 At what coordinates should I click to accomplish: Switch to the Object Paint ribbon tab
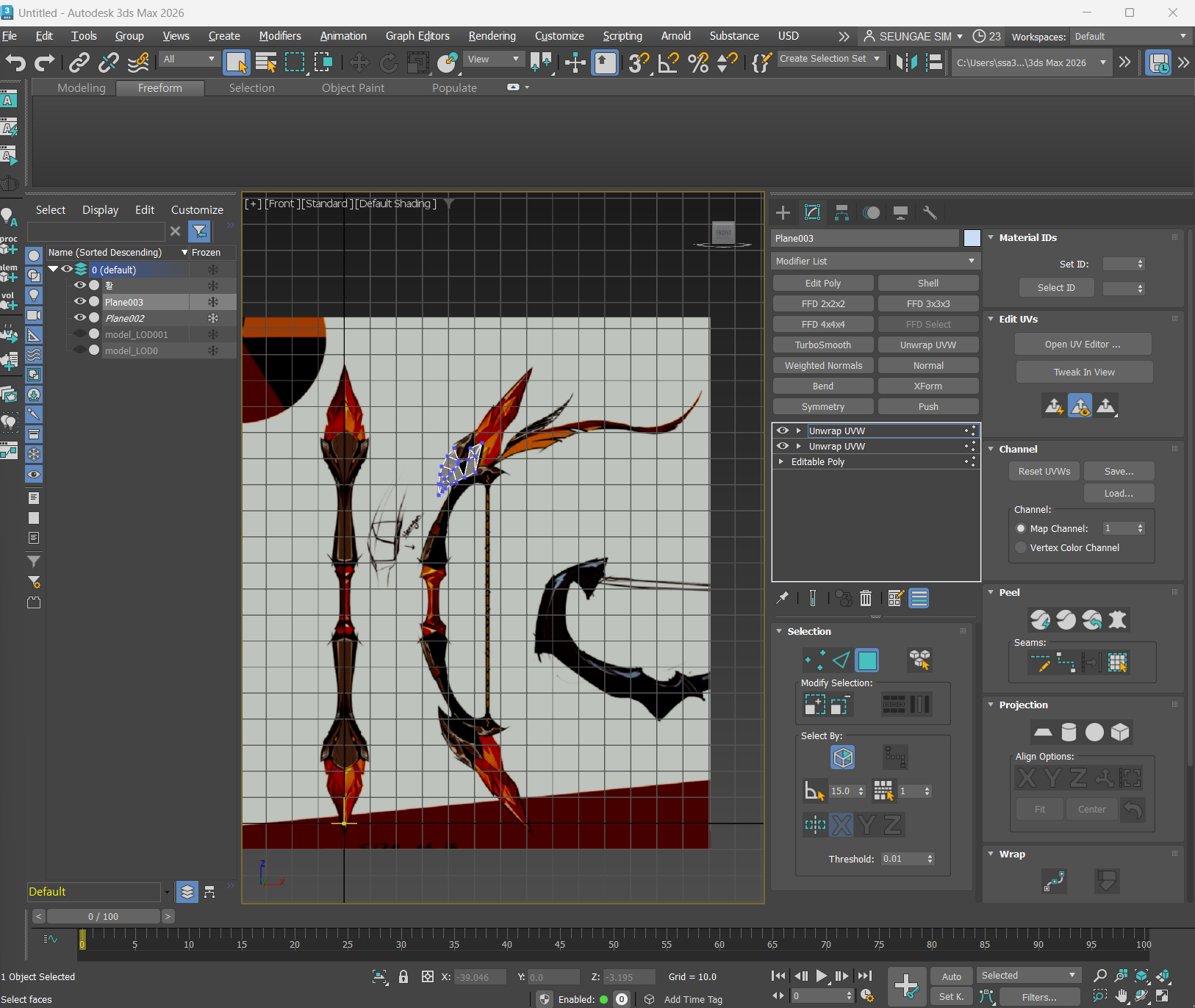click(x=353, y=87)
